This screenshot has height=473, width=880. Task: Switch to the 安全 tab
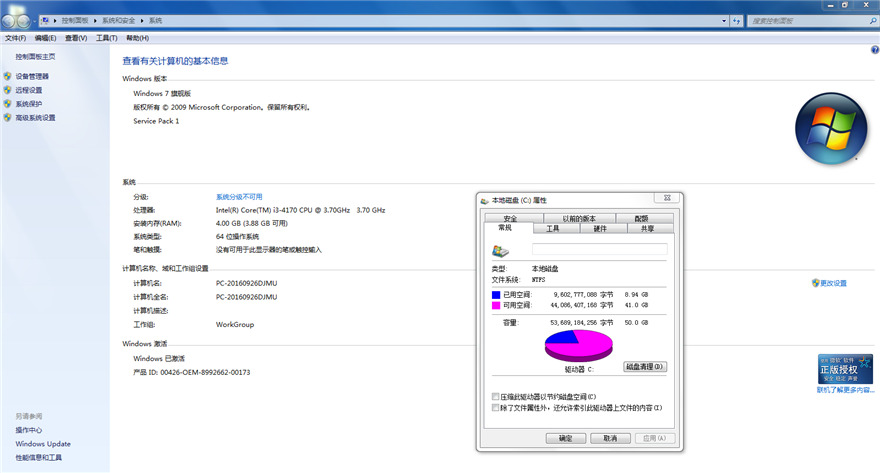pos(510,218)
